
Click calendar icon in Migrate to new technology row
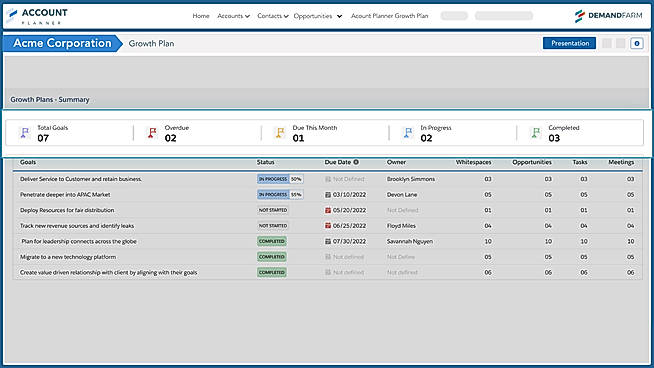[x=328, y=257]
